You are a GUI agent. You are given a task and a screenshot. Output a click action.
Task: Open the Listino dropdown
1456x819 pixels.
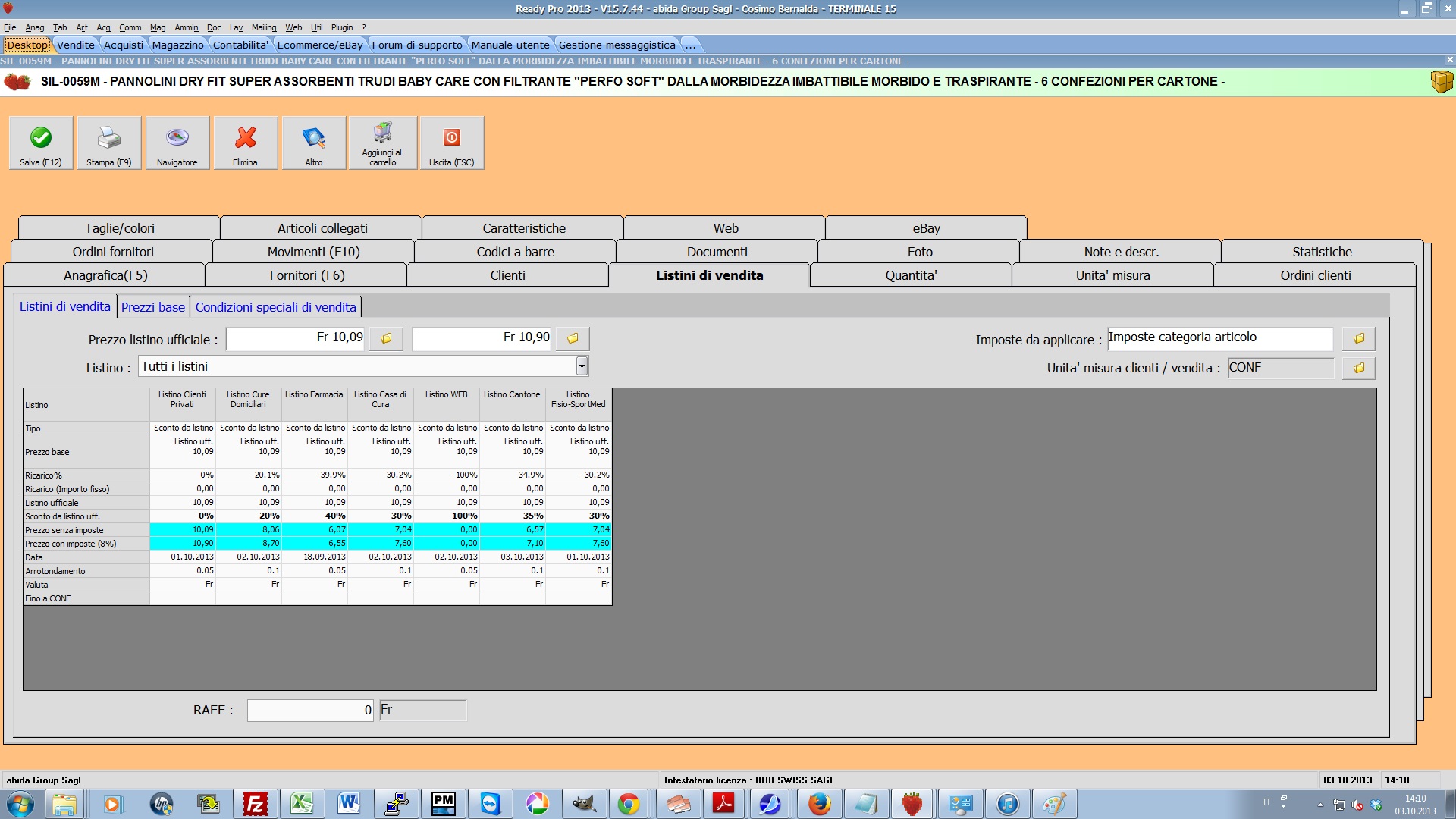pos(582,367)
